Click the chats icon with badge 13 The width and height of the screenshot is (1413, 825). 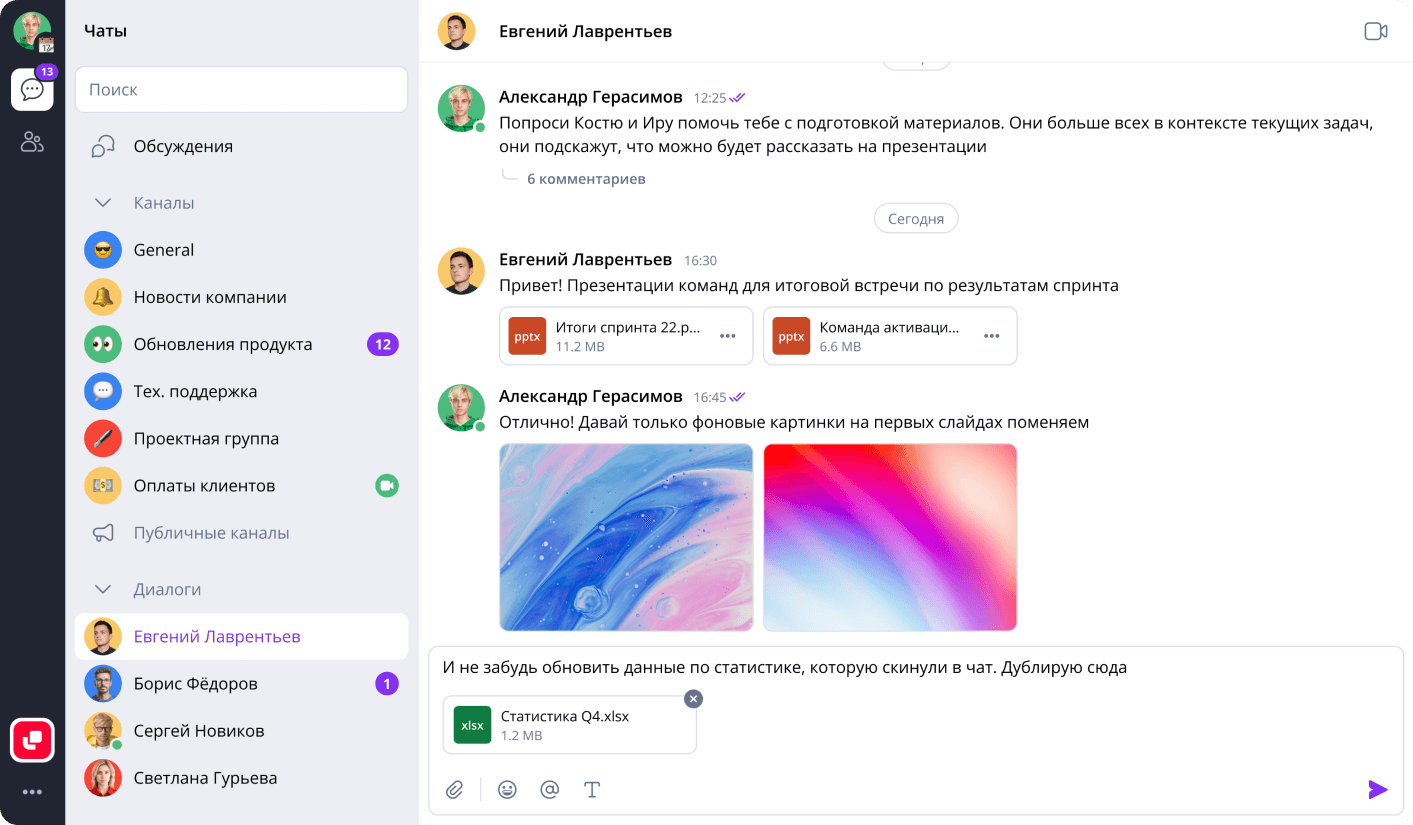click(32, 89)
